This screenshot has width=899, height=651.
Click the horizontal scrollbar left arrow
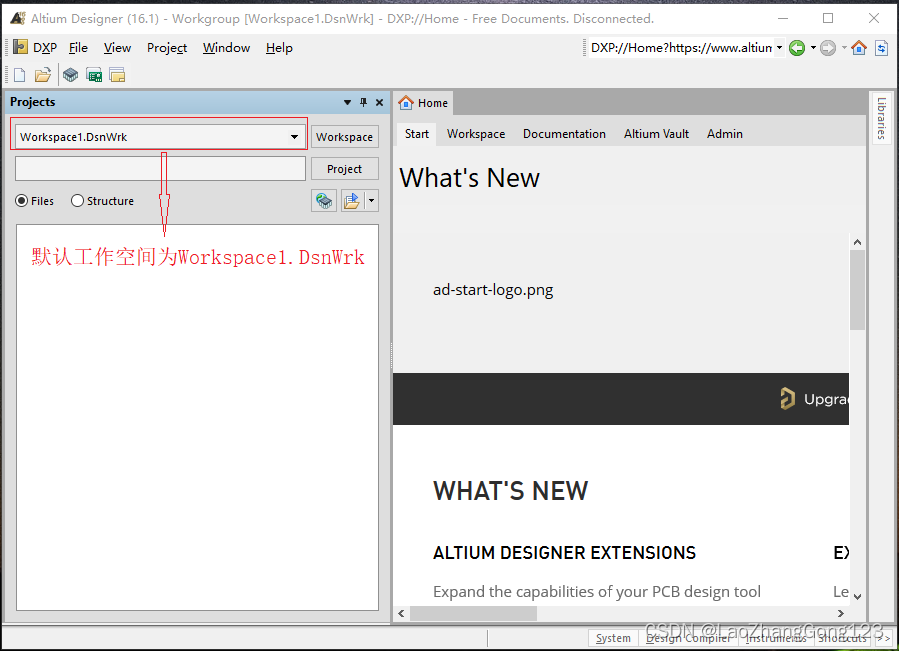pyautogui.click(x=401, y=614)
